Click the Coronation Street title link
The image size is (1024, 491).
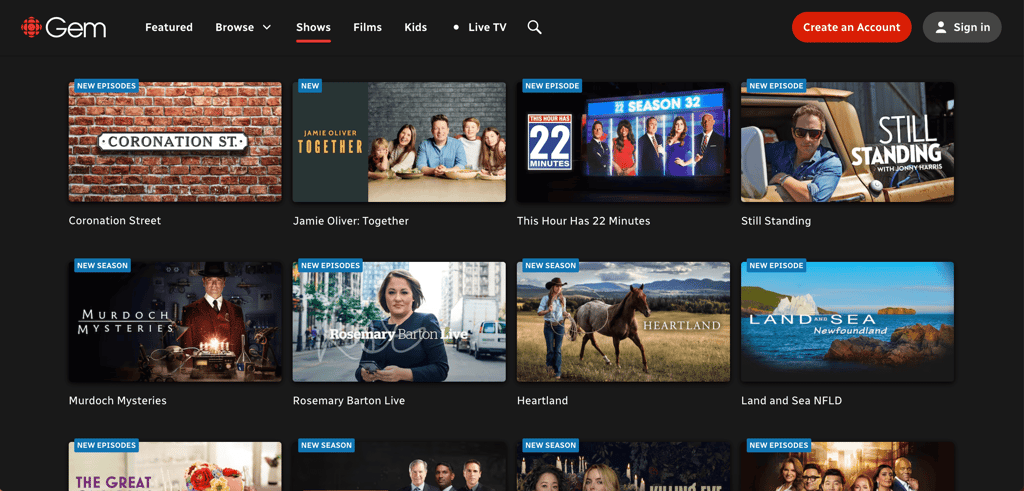(115, 221)
